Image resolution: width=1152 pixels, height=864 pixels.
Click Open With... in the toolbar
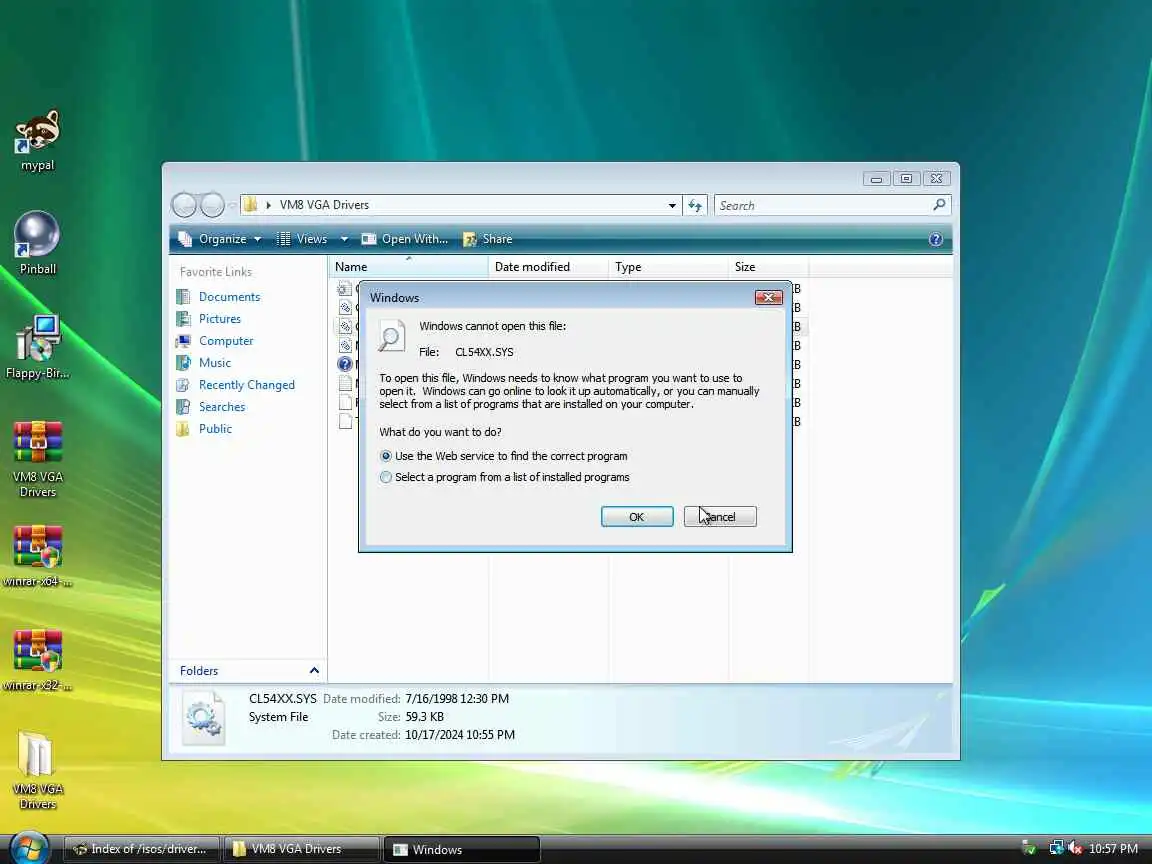[405, 239]
